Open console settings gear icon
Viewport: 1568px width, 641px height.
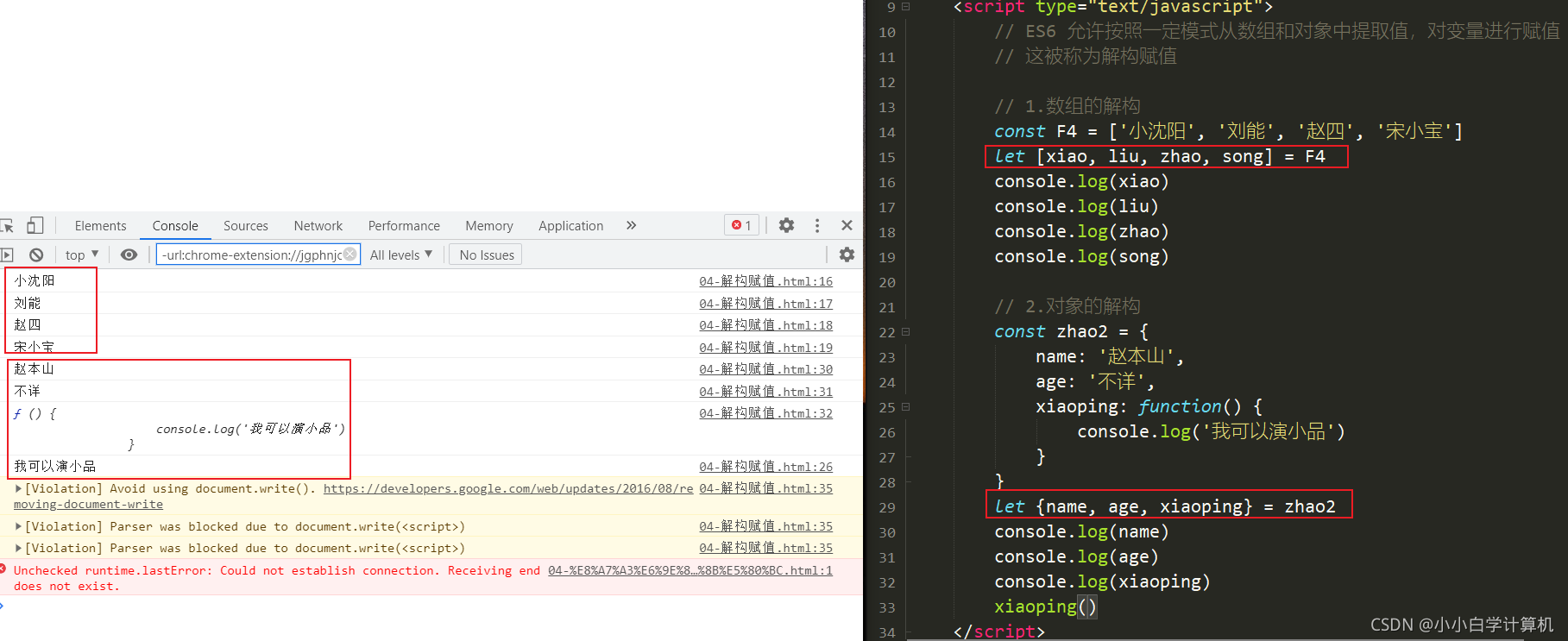click(847, 255)
